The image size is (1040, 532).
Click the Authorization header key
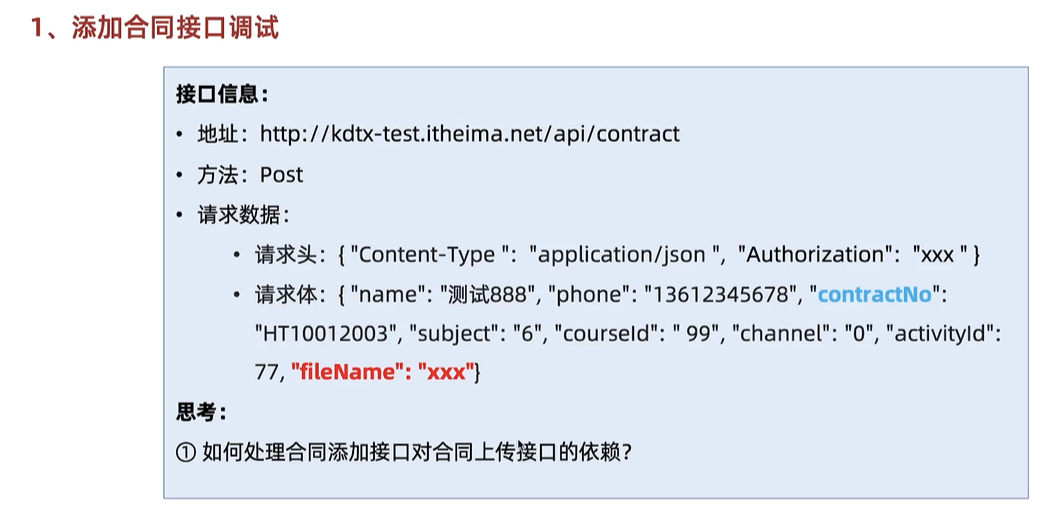point(816,255)
